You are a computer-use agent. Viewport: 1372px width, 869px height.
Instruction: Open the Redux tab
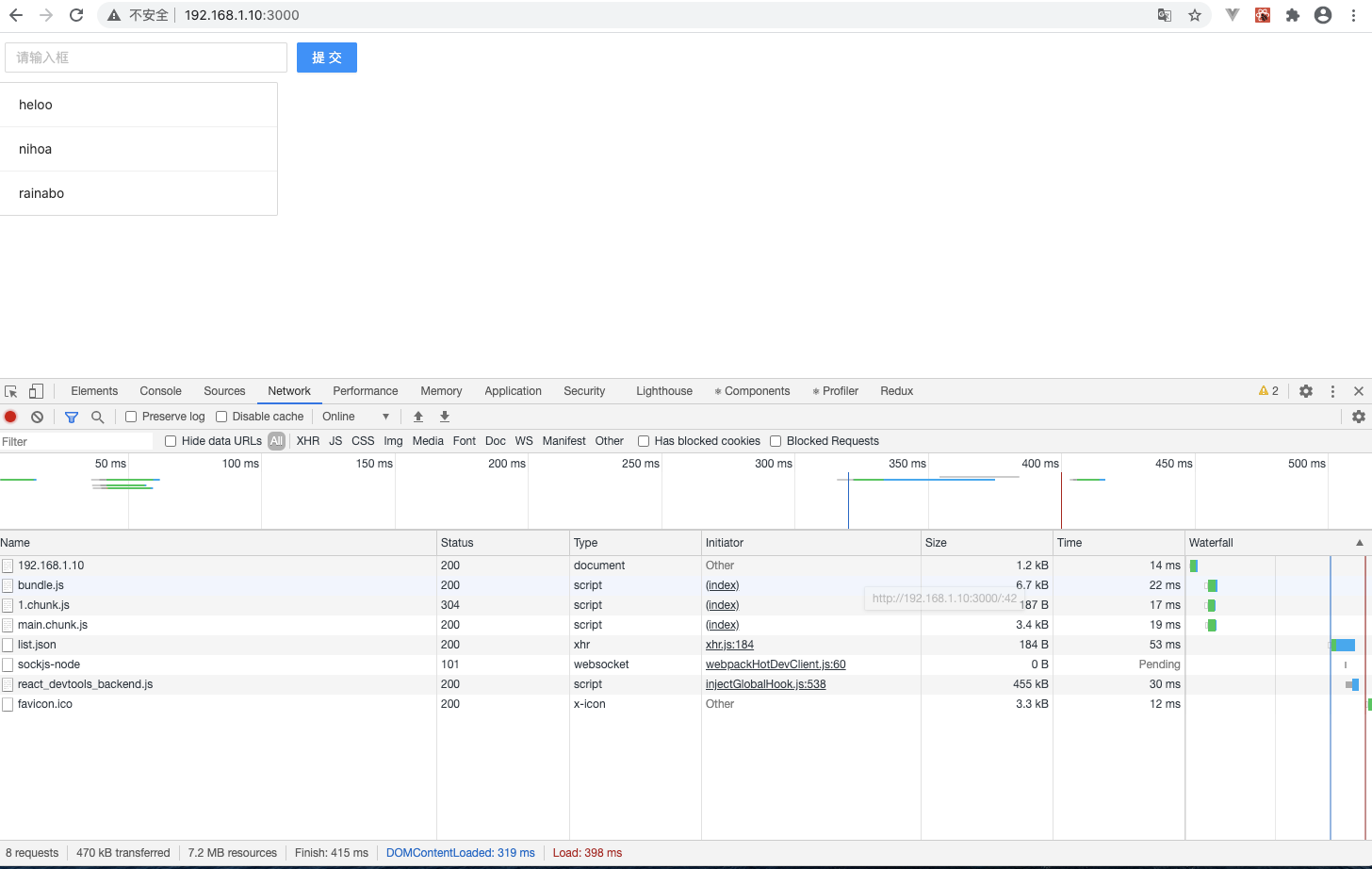coord(897,391)
